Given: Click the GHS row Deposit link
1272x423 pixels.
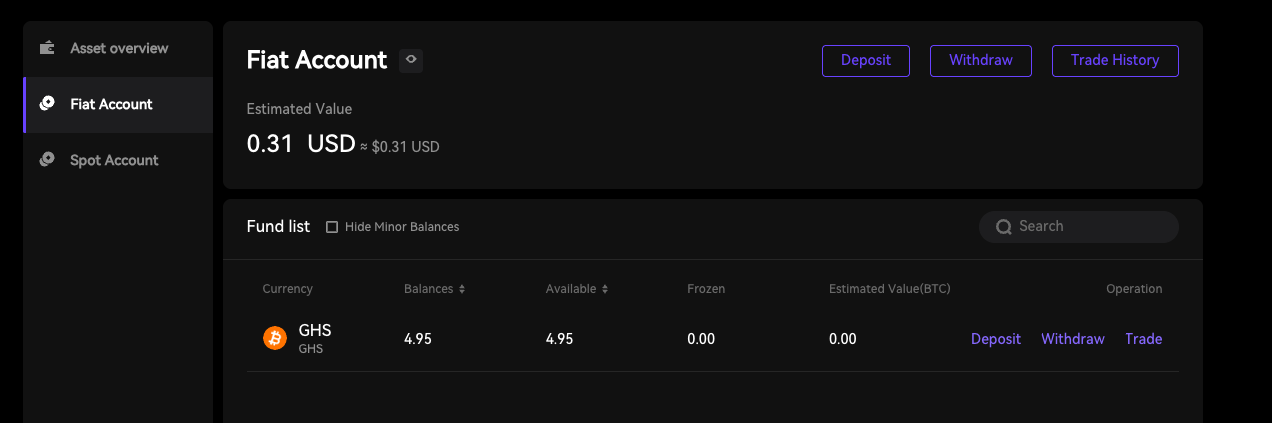Looking at the screenshot, I should 995,339.
